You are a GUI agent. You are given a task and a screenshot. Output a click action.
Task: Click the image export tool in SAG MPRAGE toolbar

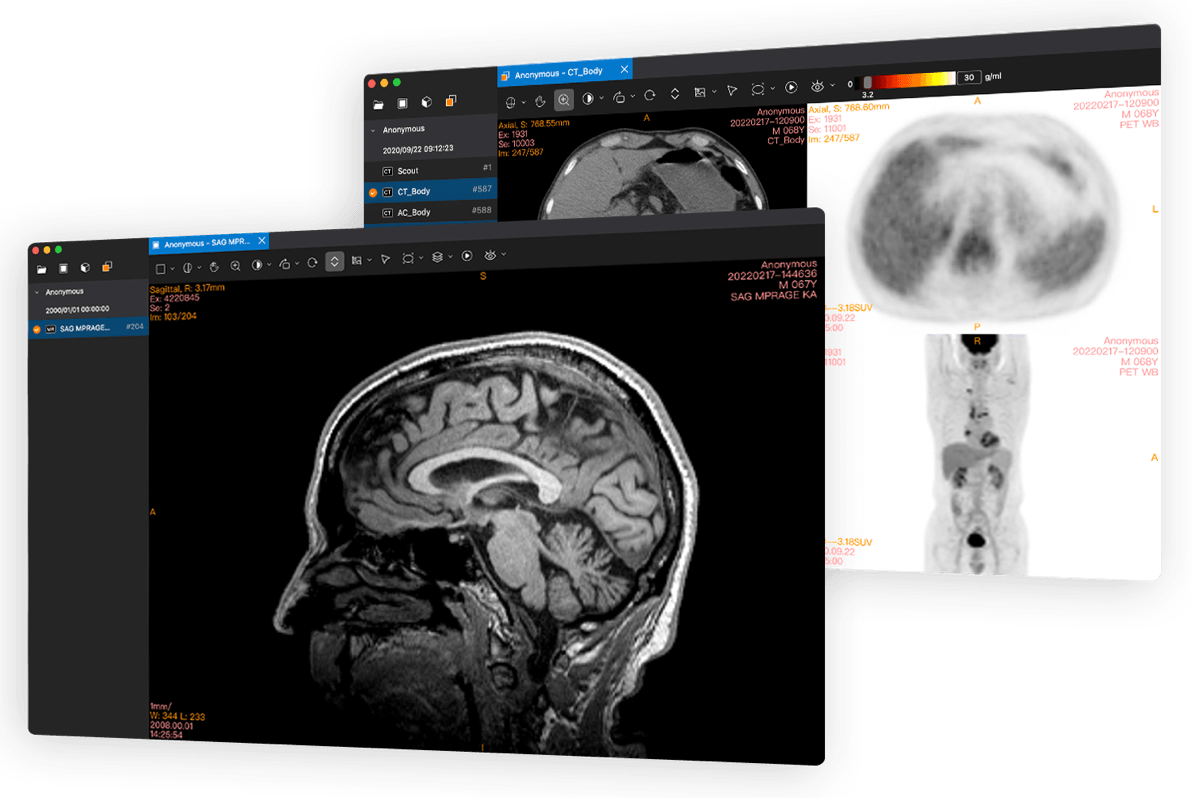357,261
